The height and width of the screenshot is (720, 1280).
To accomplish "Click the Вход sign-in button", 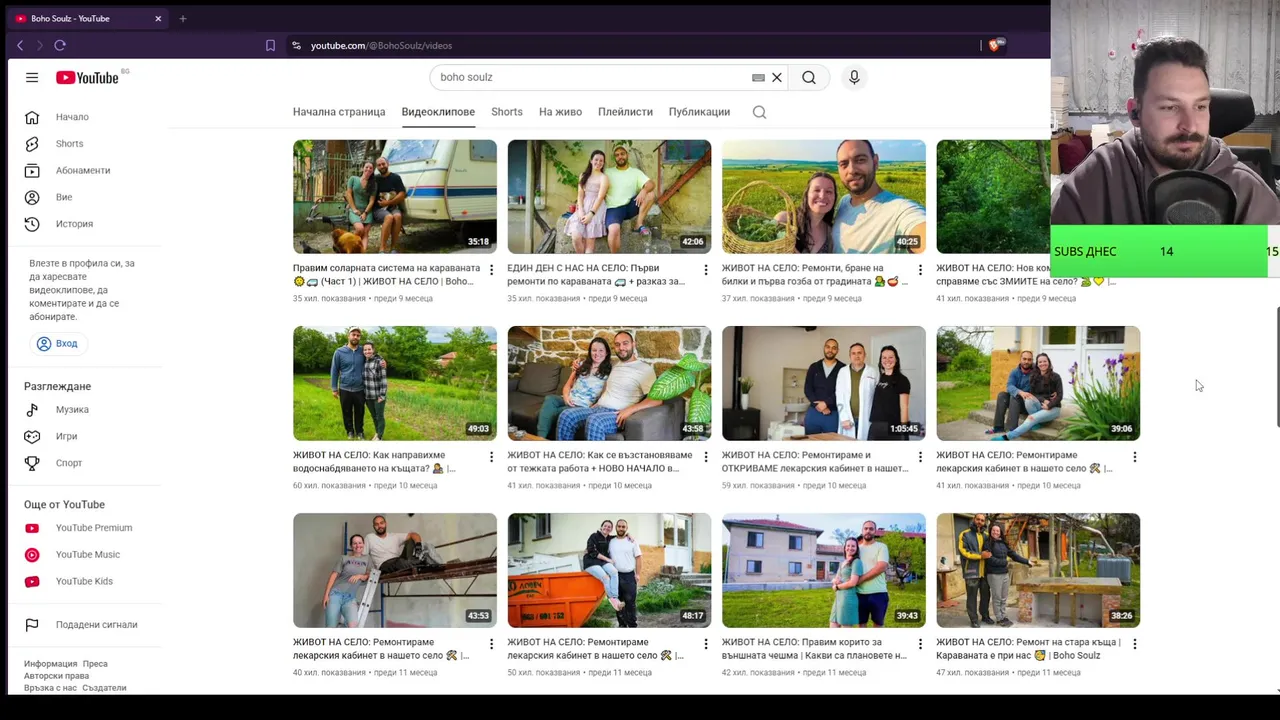I will click(57, 343).
